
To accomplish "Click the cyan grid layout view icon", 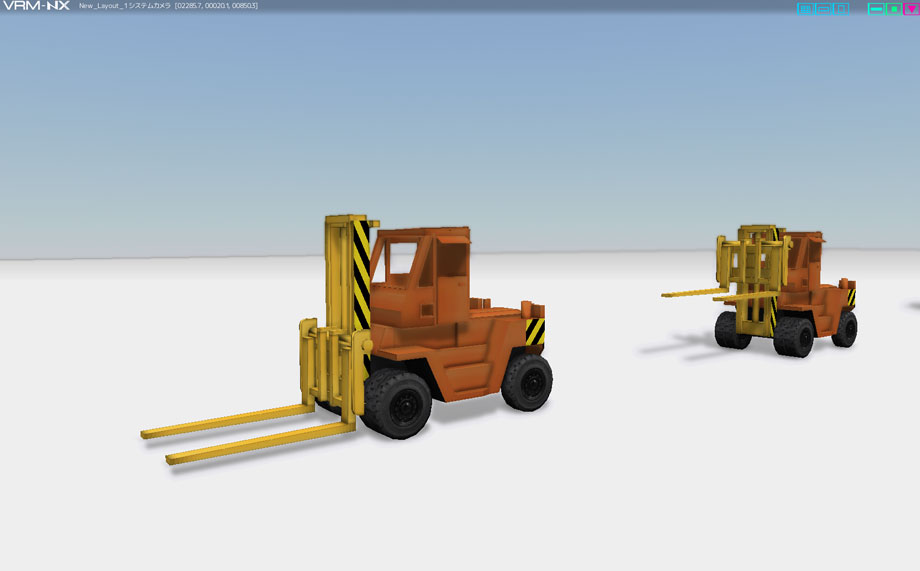I will coord(805,9).
